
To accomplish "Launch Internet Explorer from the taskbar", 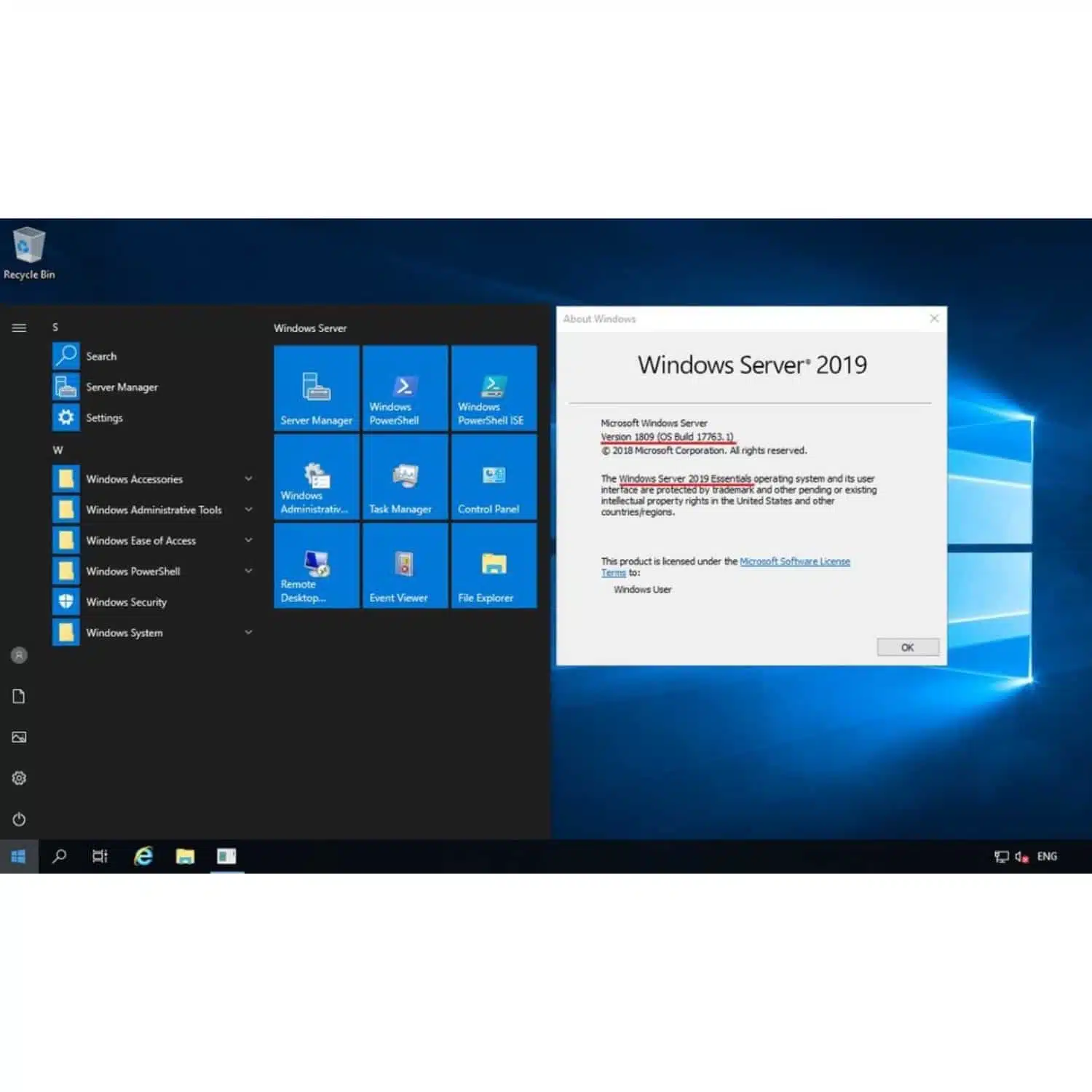I will tap(143, 857).
